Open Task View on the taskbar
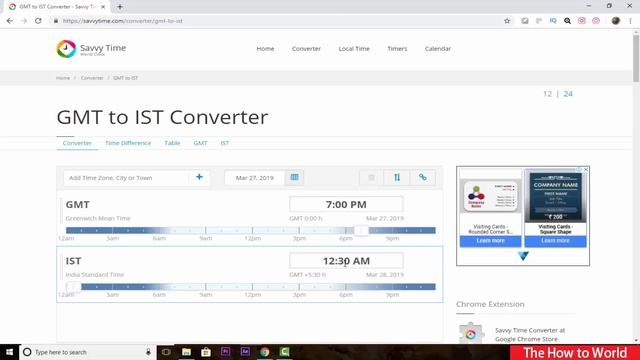640x360 pixels. click(166, 352)
